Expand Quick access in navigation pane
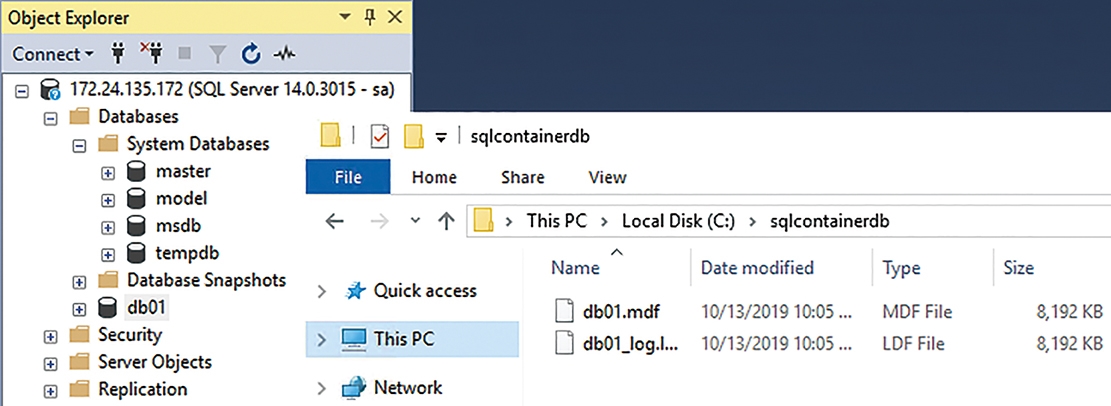The image size is (1111, 406). point(322,291)
